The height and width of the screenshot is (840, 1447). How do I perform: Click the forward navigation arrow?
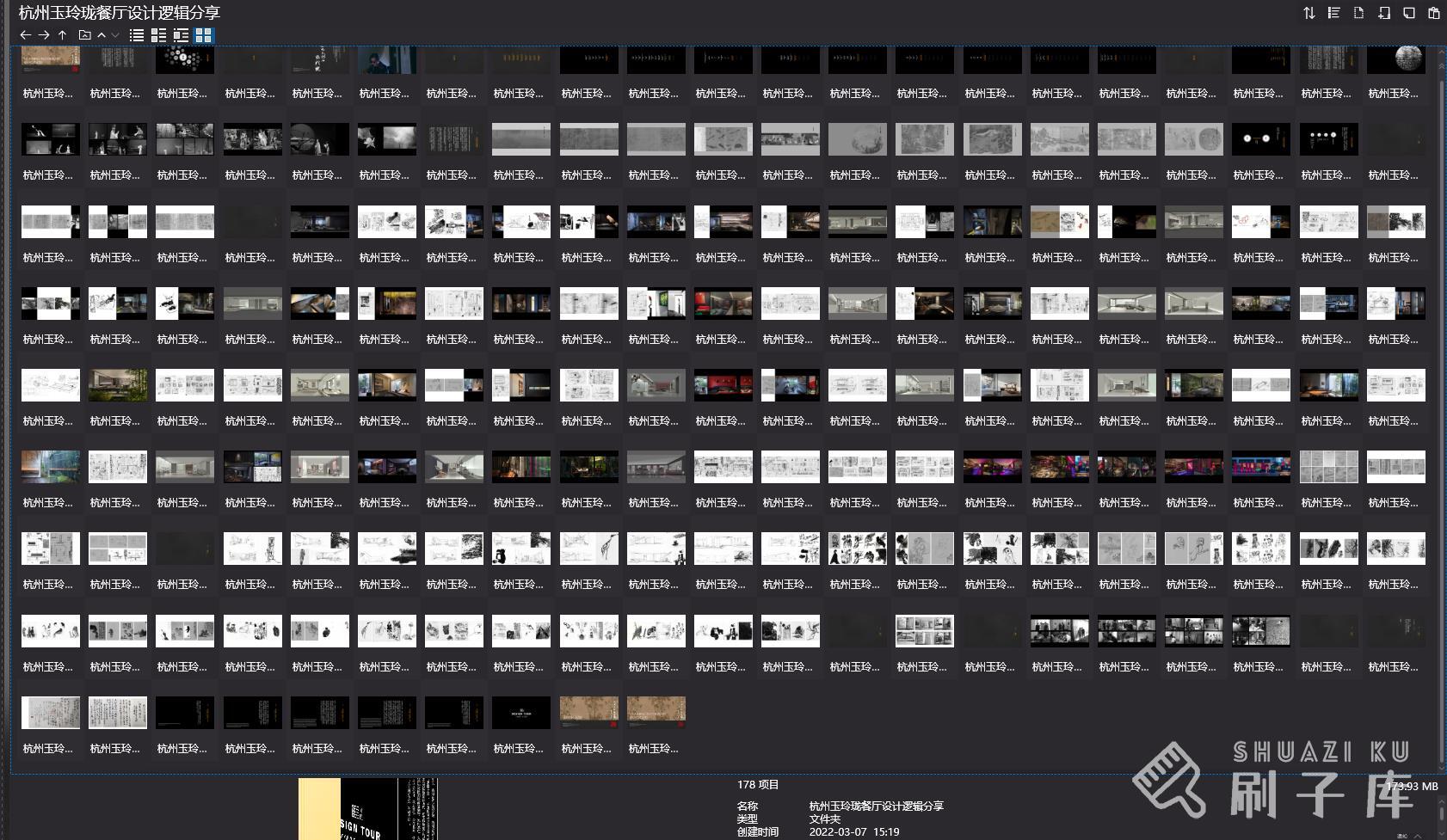[x=44, y=35]
